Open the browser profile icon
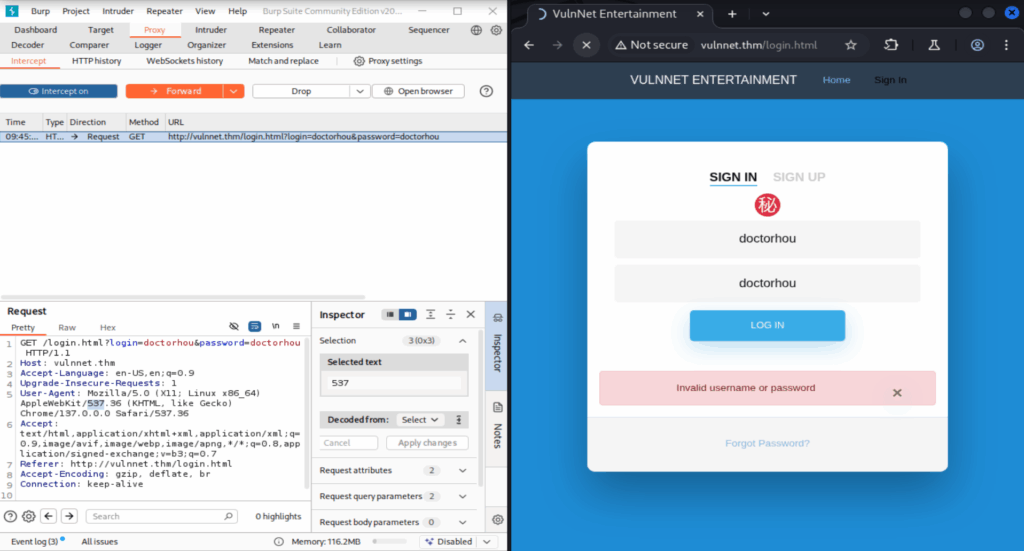The height and width of the screenshot is (551, 1024). [977, 45]
